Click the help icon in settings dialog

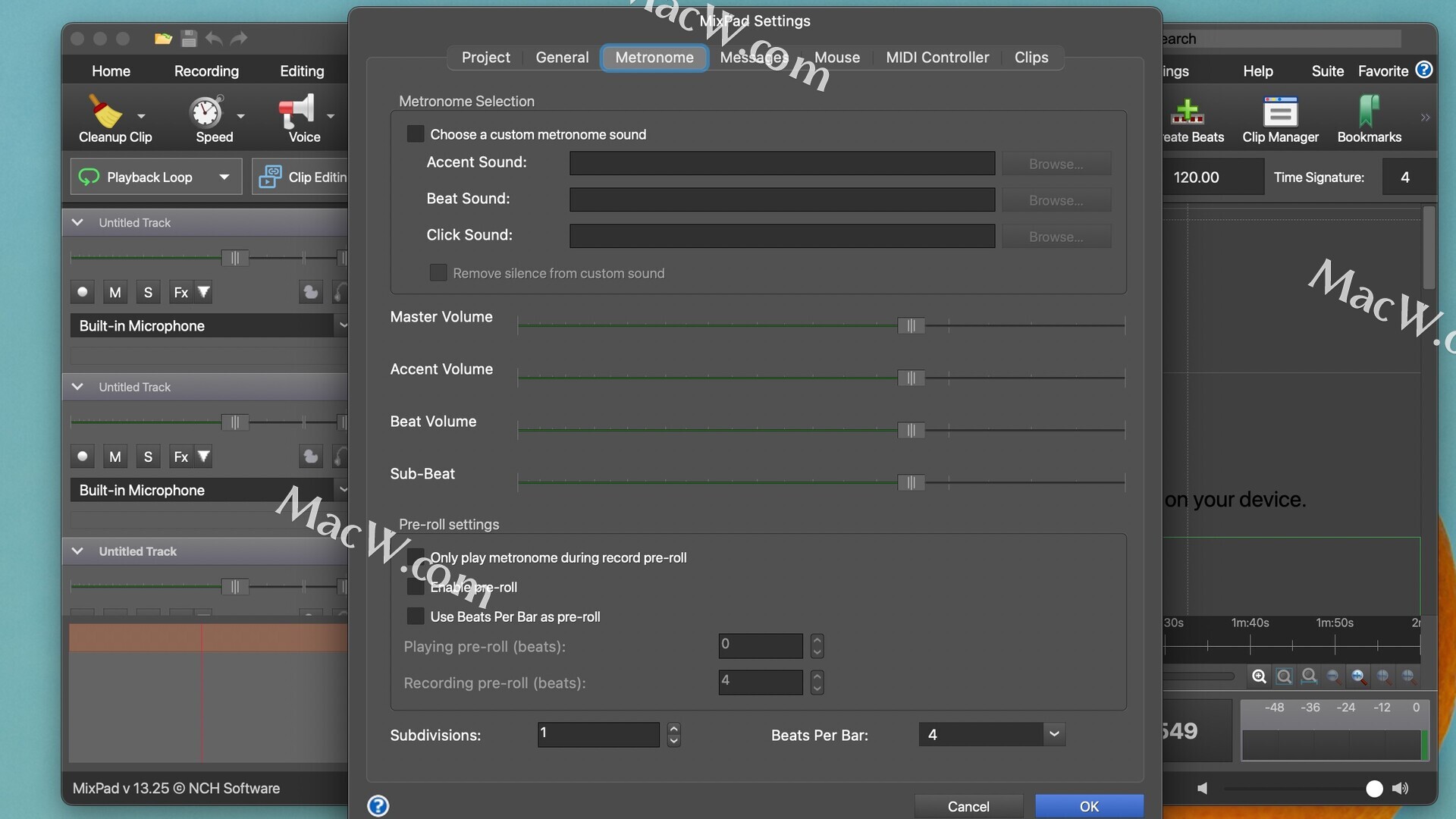tap(378, 805)
